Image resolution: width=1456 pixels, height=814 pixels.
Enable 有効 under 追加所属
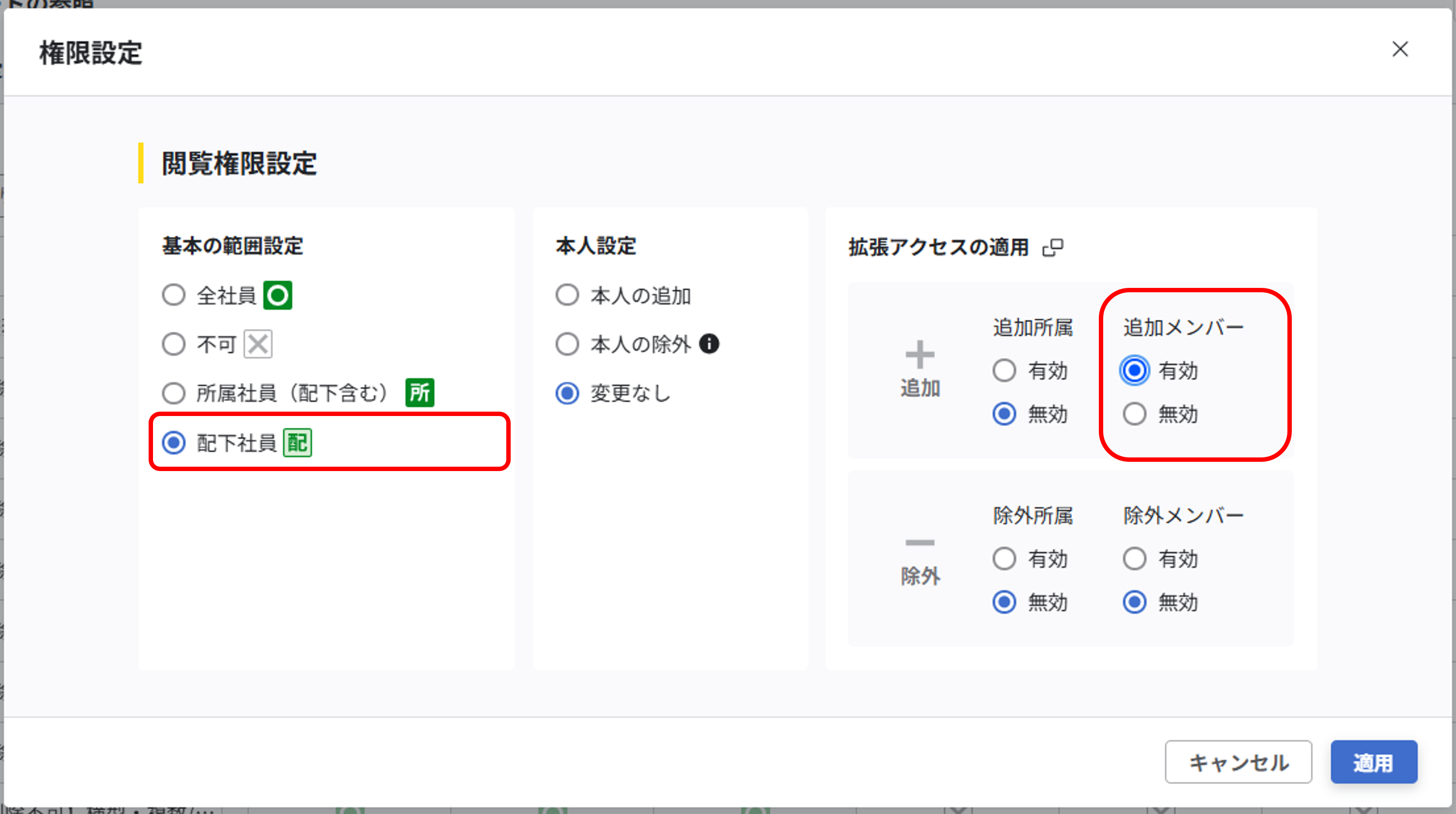pyautogui.click(x=1004, y=371)
